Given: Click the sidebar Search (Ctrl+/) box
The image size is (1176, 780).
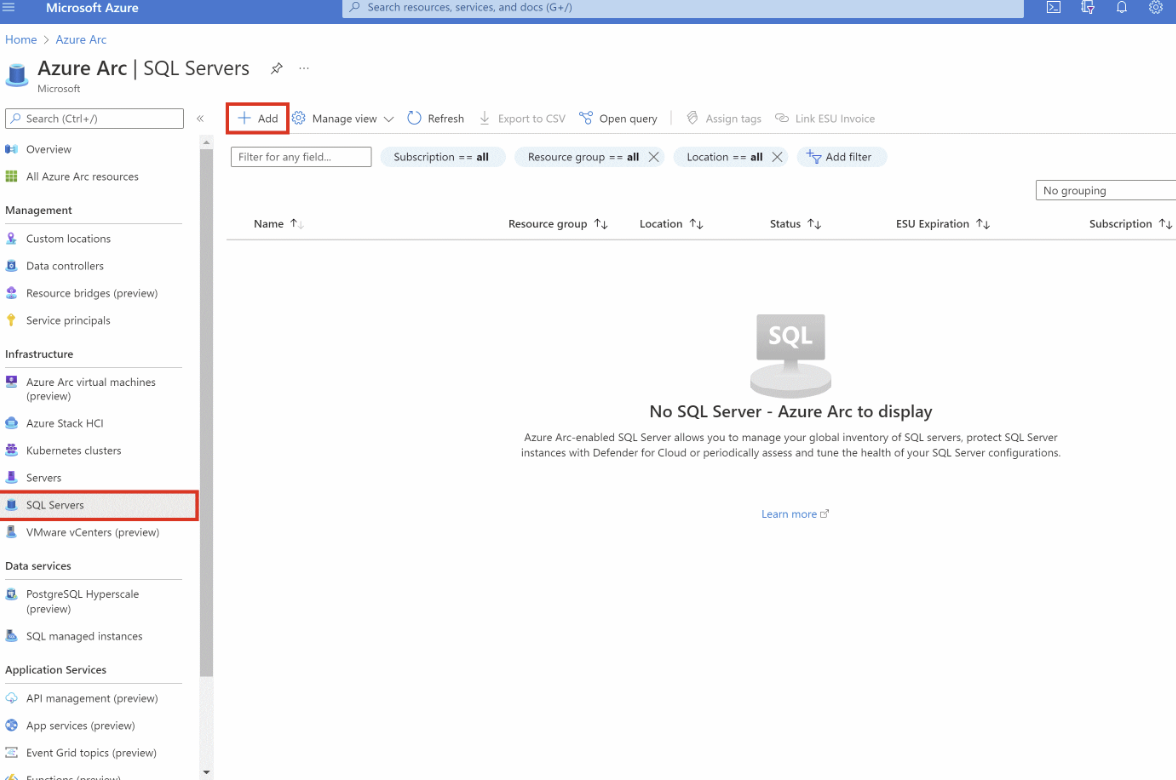Looking at the screenshot, I should point(94,118).
